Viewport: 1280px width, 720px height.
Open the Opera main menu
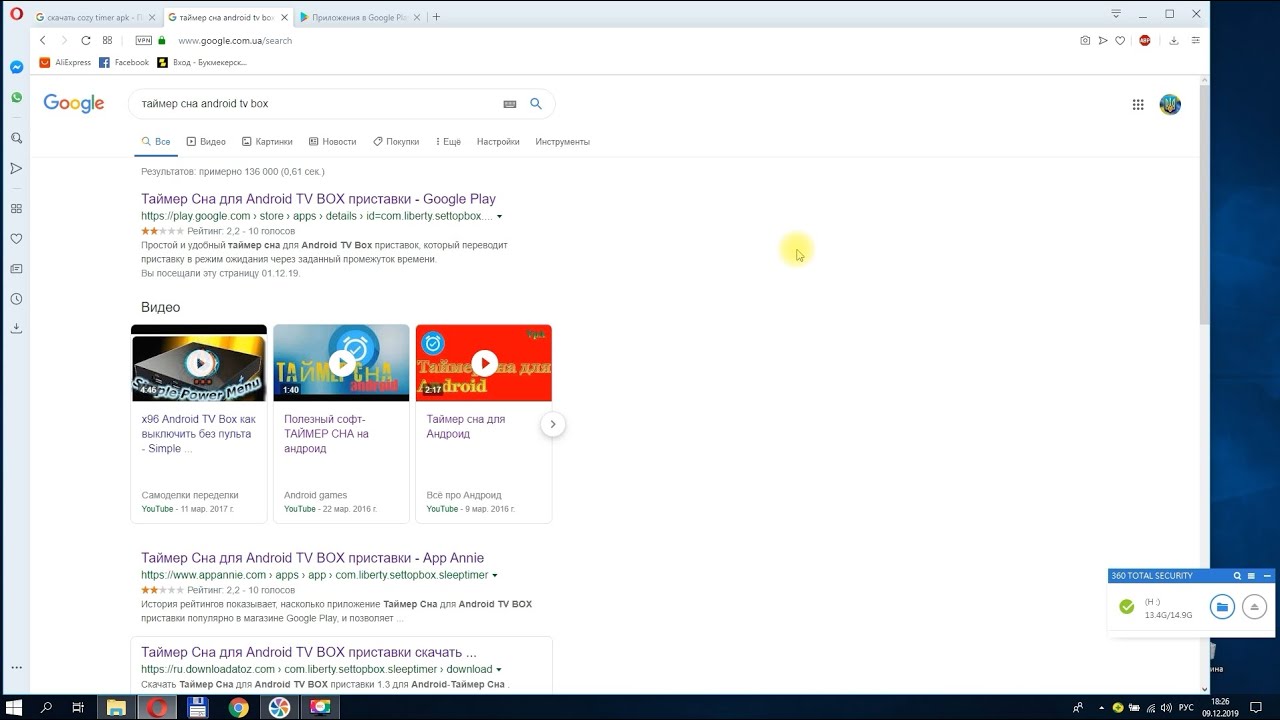(16, 14)
